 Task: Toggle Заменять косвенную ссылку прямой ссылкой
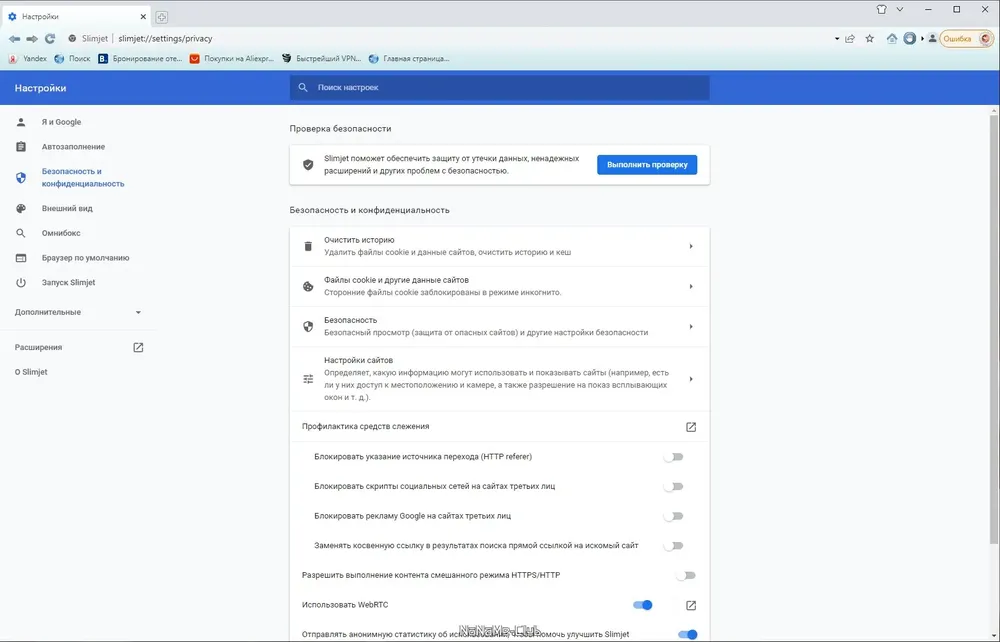click(673, 546)
